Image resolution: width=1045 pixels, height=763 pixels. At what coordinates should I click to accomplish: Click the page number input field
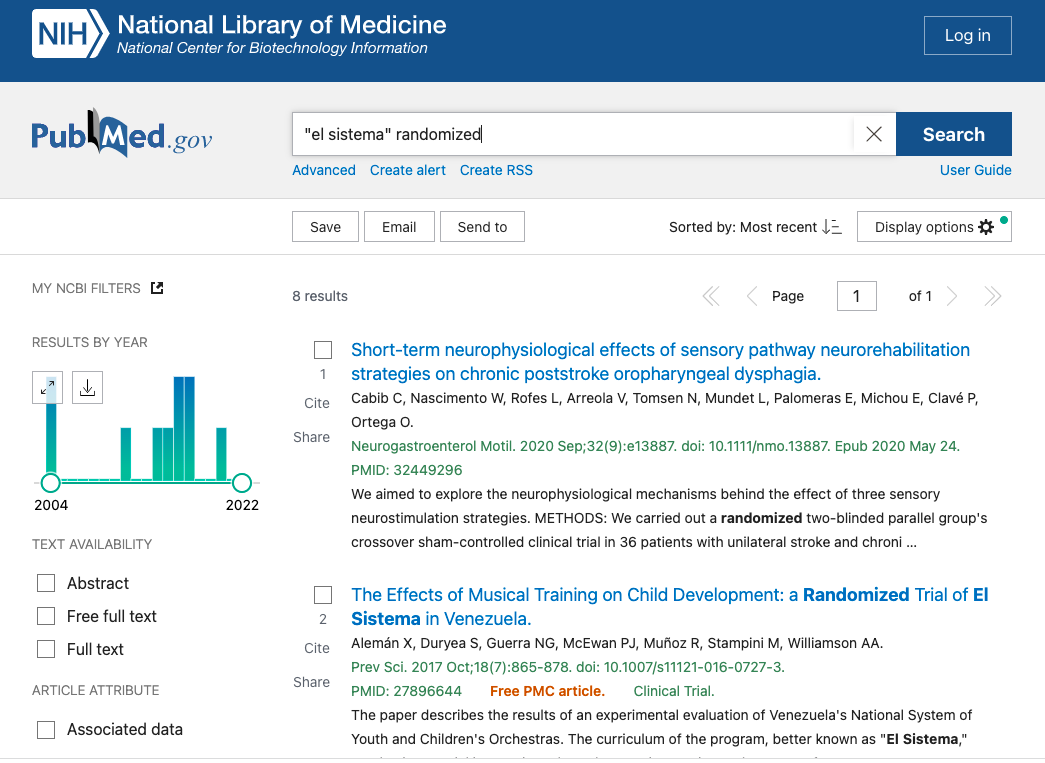(856, 296)
